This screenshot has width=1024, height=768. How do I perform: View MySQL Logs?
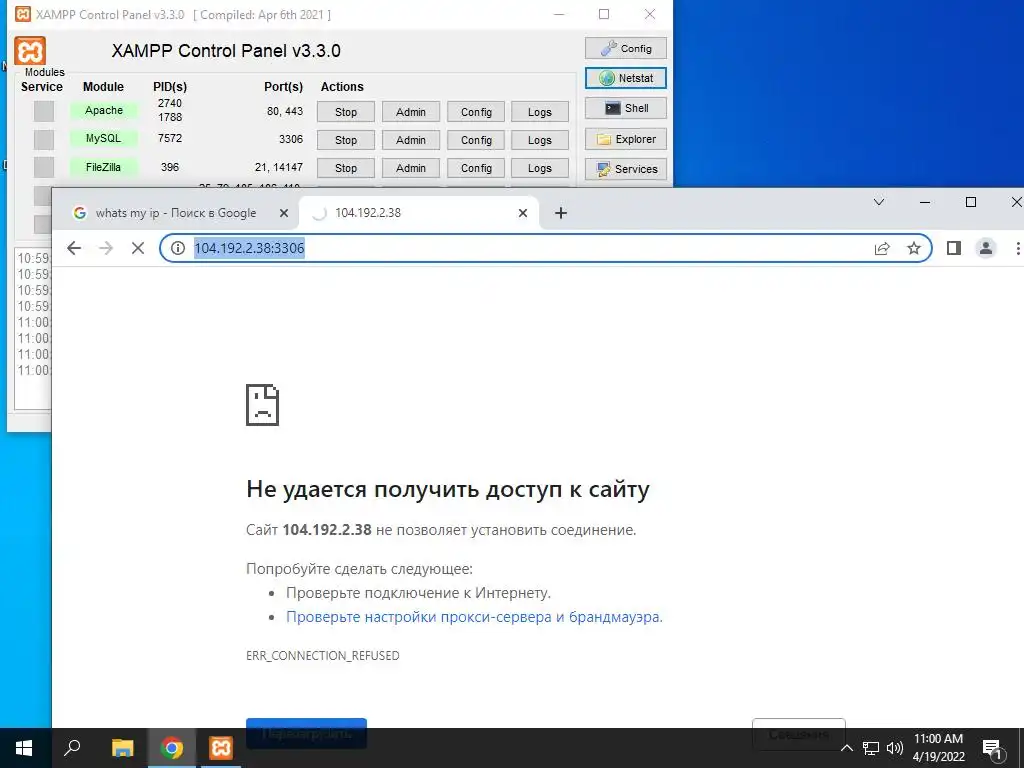pos(539,140)
